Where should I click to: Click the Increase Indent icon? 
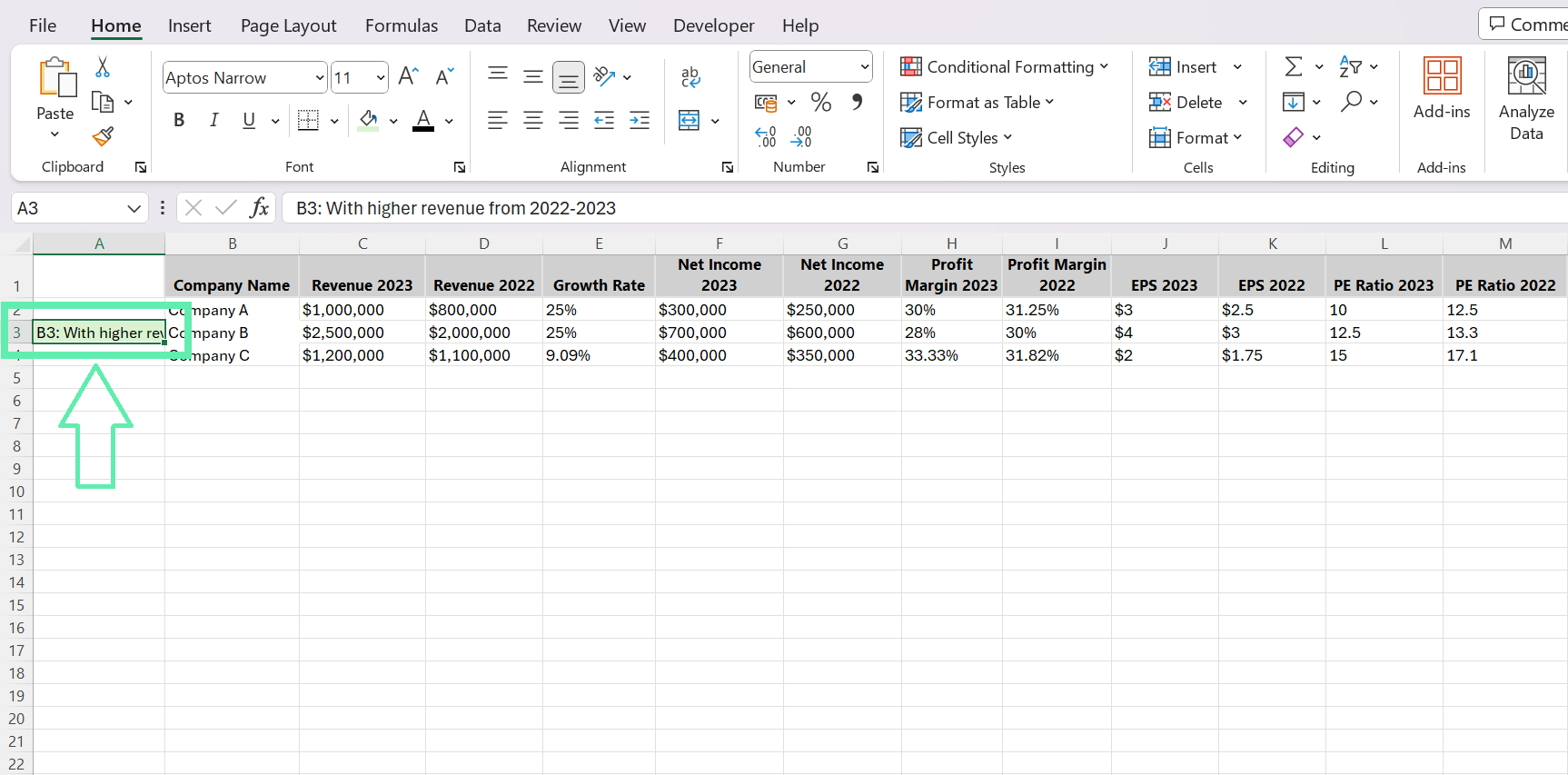tap(640, 120)
